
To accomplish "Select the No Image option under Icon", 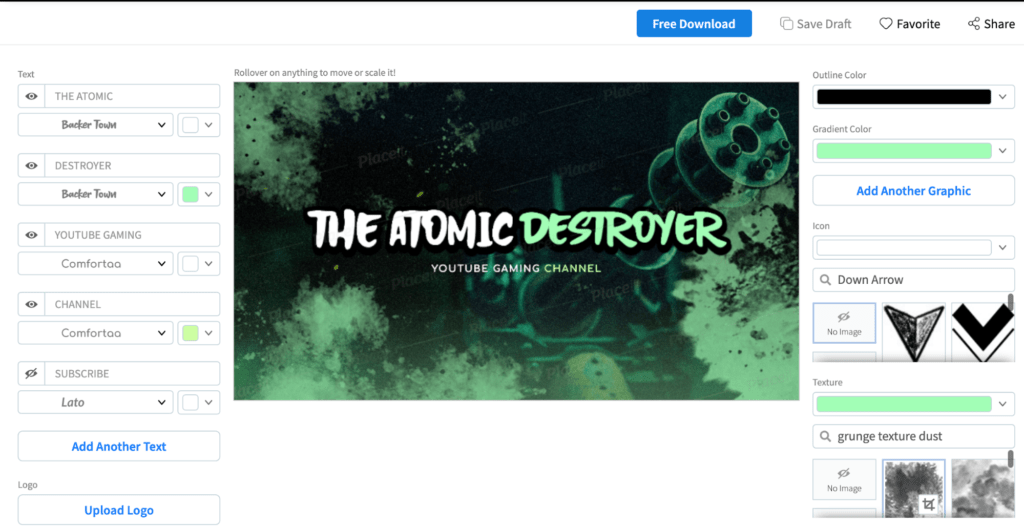I will point(844,323).
